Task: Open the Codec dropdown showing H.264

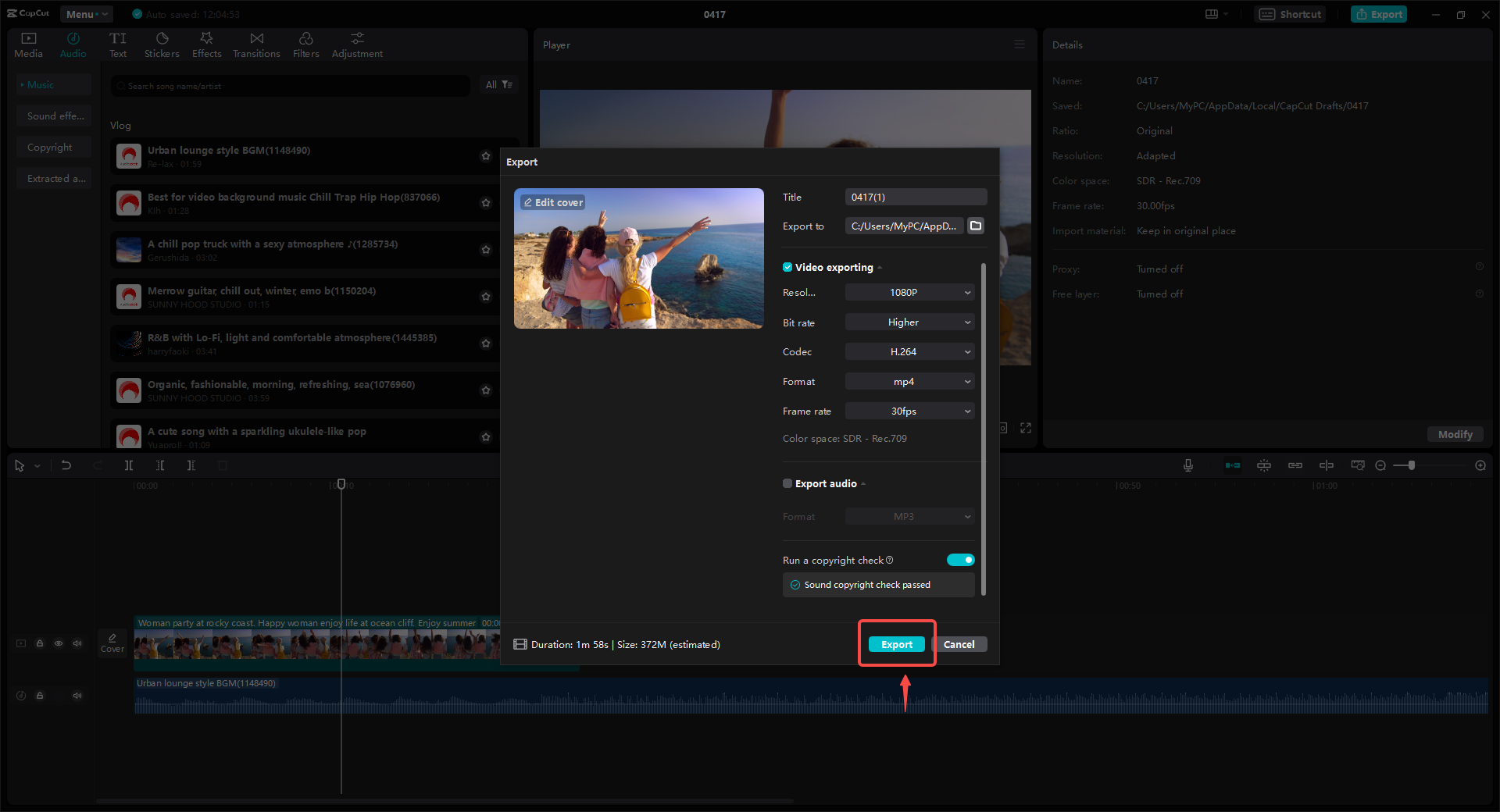Action: [909, 351]
